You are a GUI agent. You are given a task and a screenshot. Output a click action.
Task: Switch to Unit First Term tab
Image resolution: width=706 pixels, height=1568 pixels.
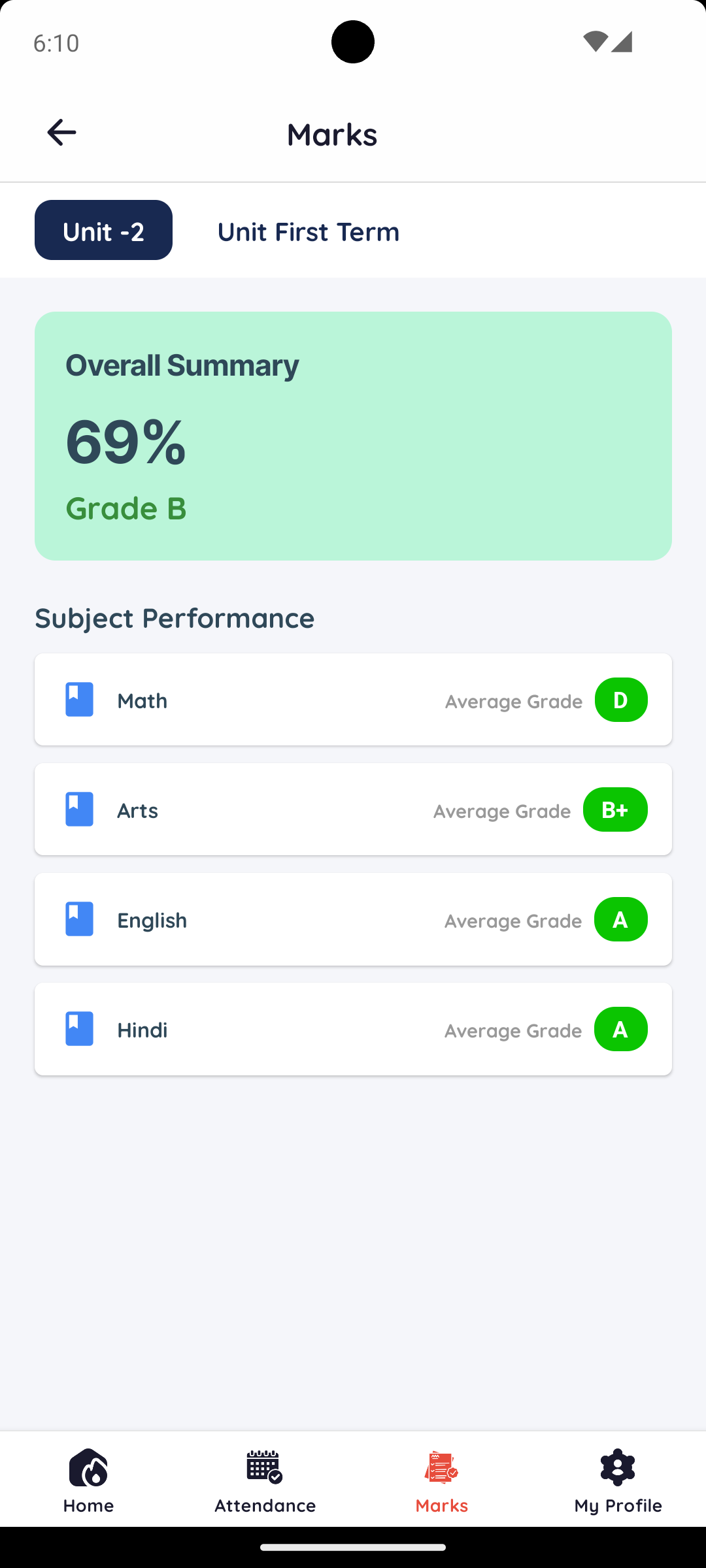click(308, 231)
